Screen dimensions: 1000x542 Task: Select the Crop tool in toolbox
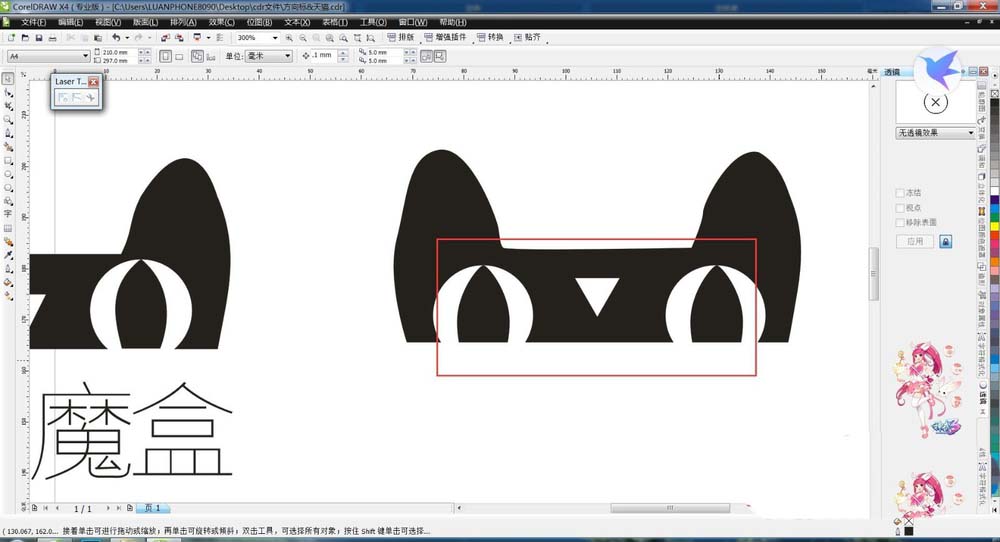point(8,106)
